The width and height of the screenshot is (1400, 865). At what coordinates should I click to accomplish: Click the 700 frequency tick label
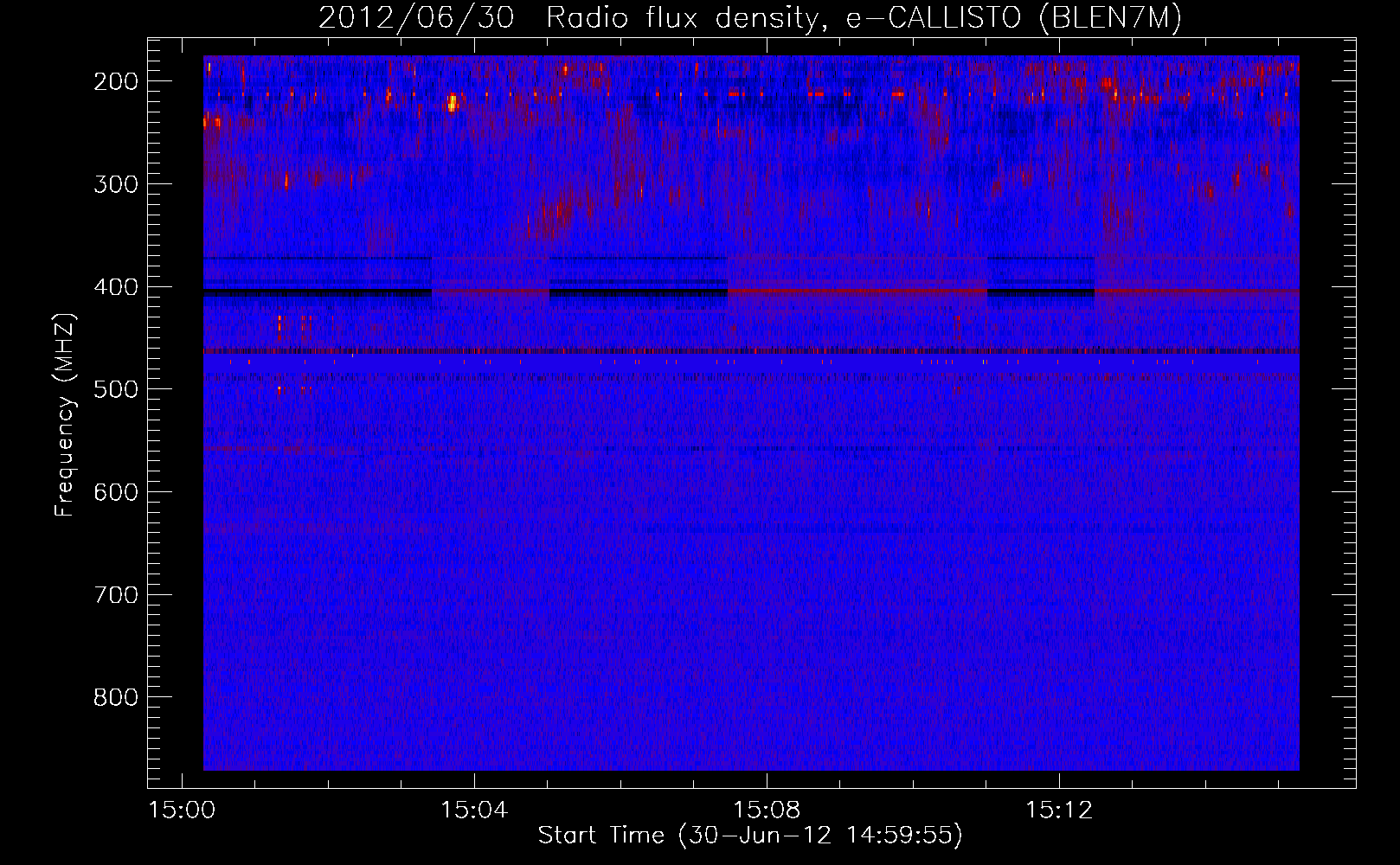coord(116,595)
